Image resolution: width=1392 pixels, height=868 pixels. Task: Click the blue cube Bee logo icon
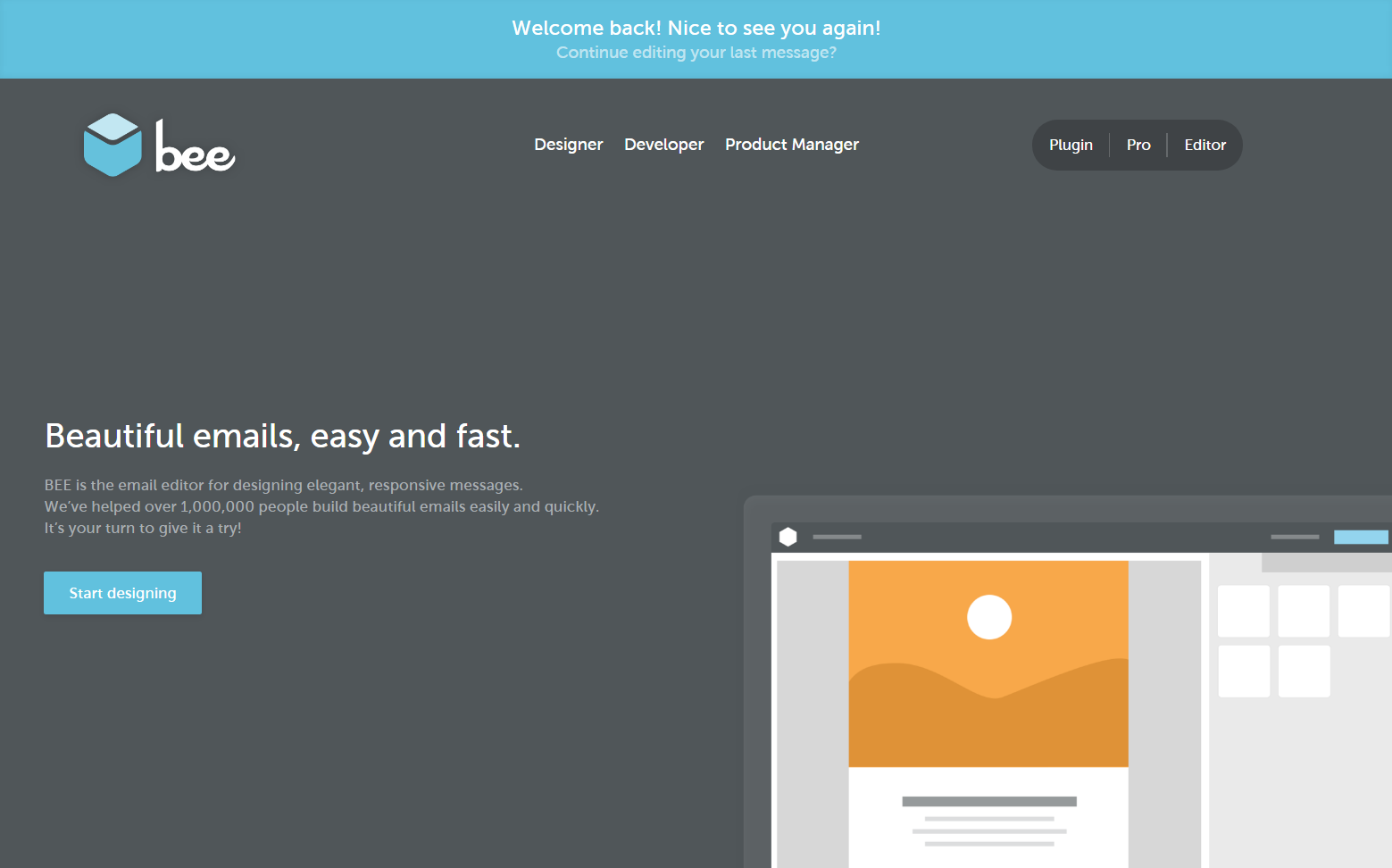point(113,145)
